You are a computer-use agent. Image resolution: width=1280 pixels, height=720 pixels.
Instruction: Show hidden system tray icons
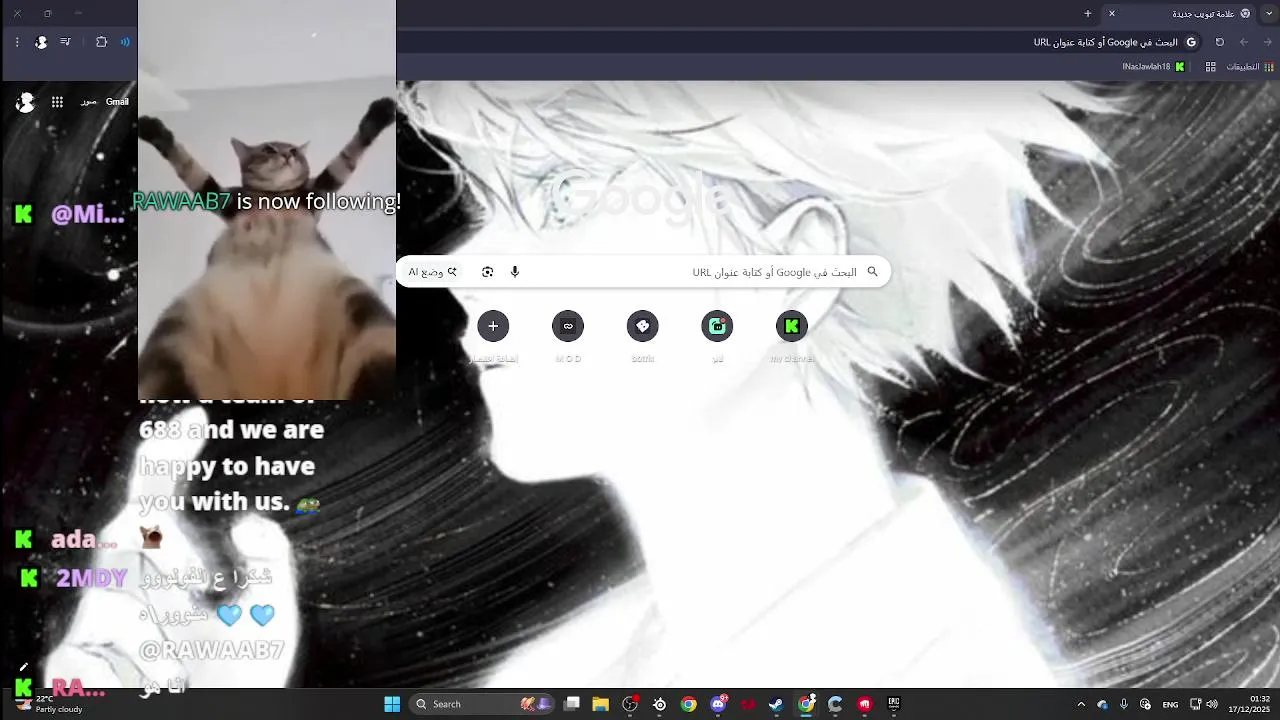tap(1081, 704)
